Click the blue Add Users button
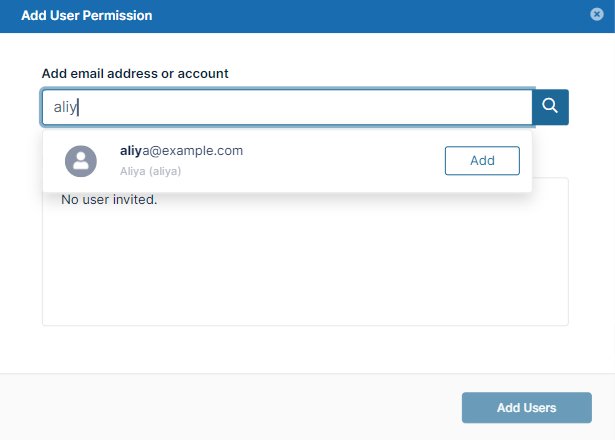Image resolution: width=615 pixels, height=440 pixels. tap(526, 407)
